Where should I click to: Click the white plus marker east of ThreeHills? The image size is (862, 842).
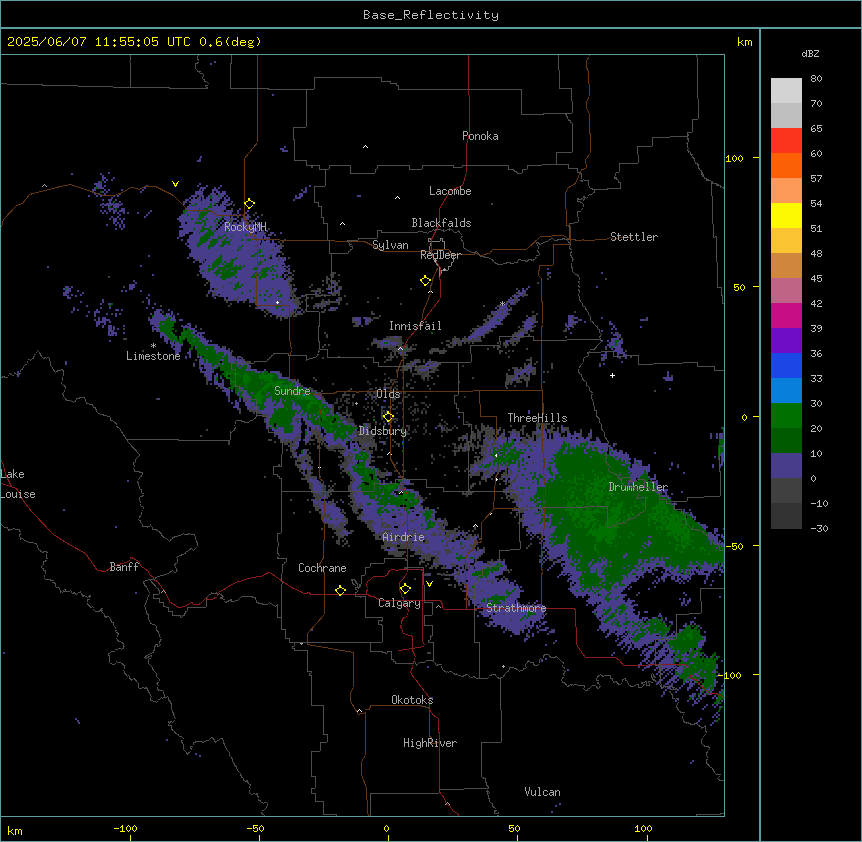(612, 375)
